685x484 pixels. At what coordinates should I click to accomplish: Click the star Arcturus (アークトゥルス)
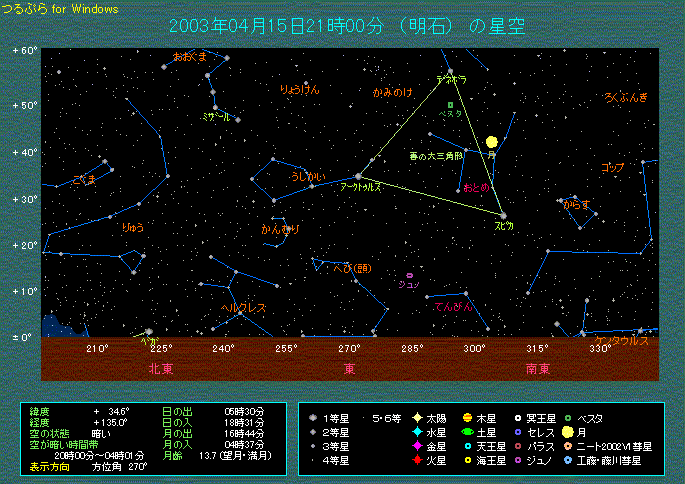(358, 176)
